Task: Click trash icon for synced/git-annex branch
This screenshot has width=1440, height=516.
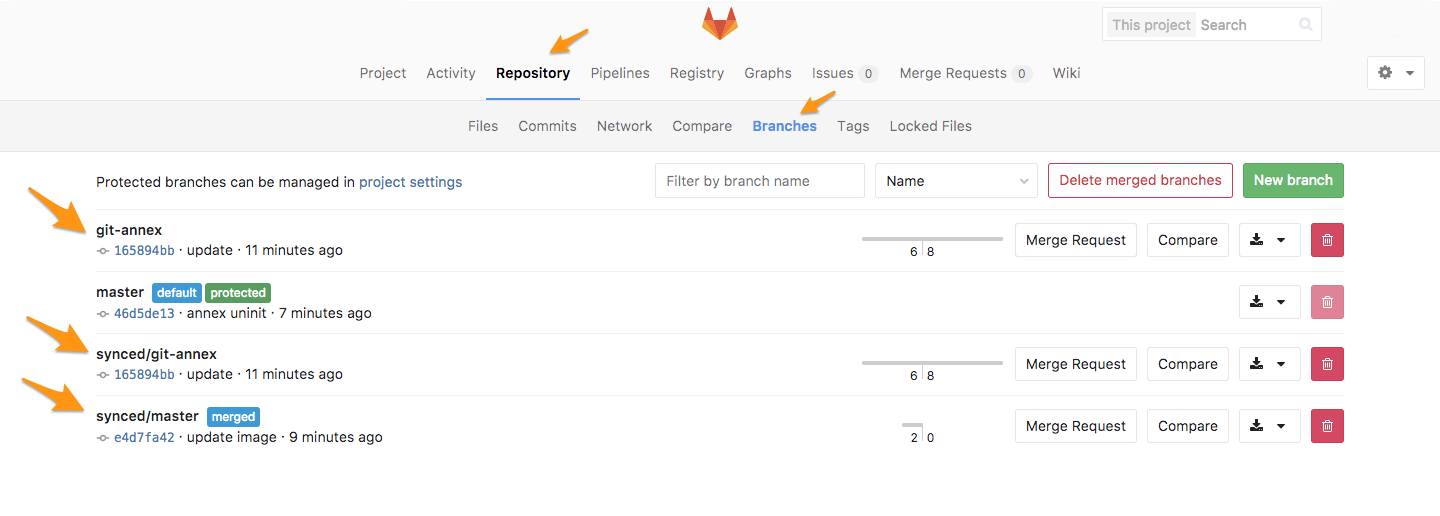Action: (x=1327, y=364)
